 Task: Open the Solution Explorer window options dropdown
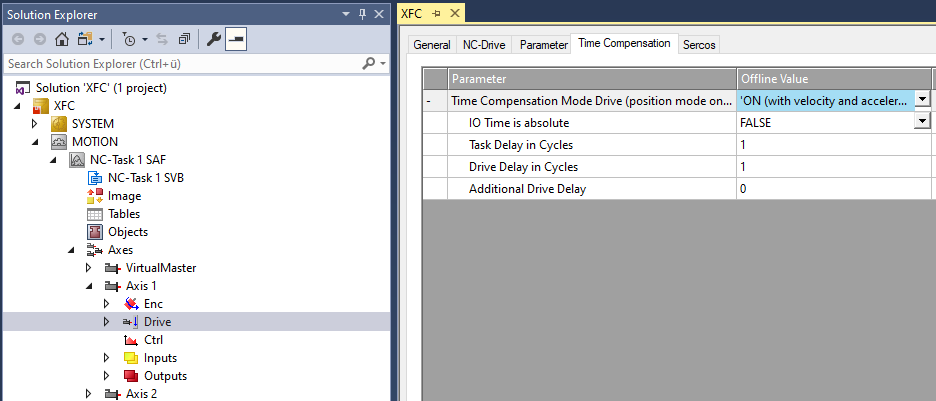(x=346, y=14)
